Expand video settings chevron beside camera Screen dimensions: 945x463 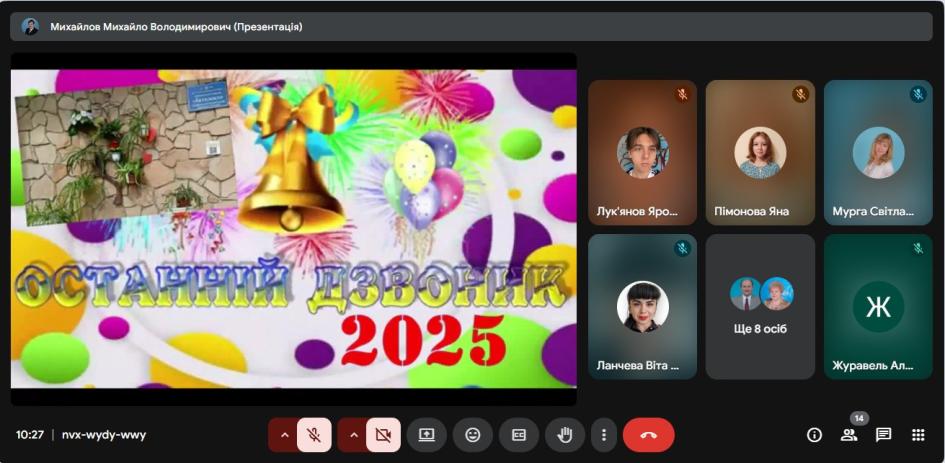354,435
